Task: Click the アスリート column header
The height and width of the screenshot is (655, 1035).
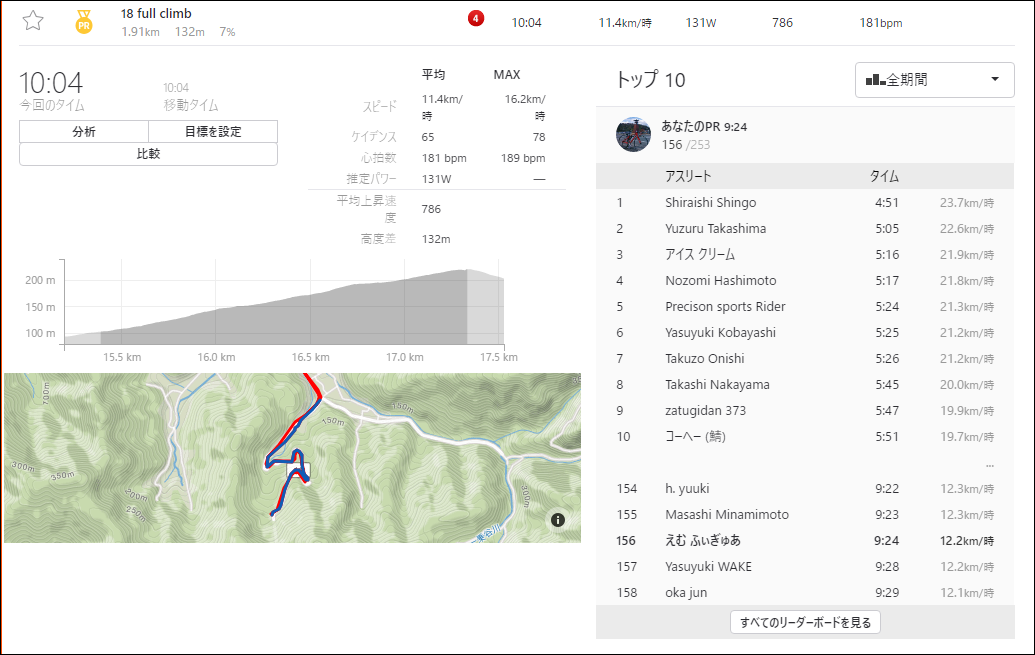Action: (688, 176)
